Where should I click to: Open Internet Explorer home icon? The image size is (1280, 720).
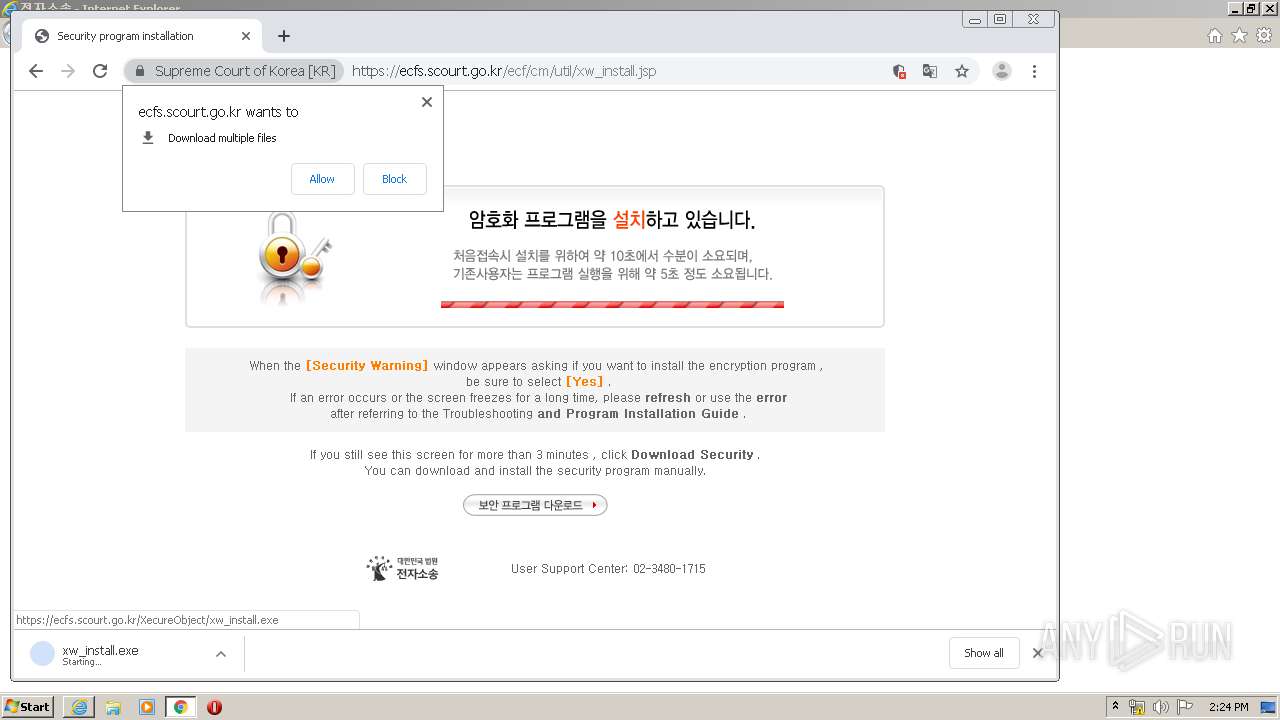point(1214,35)
